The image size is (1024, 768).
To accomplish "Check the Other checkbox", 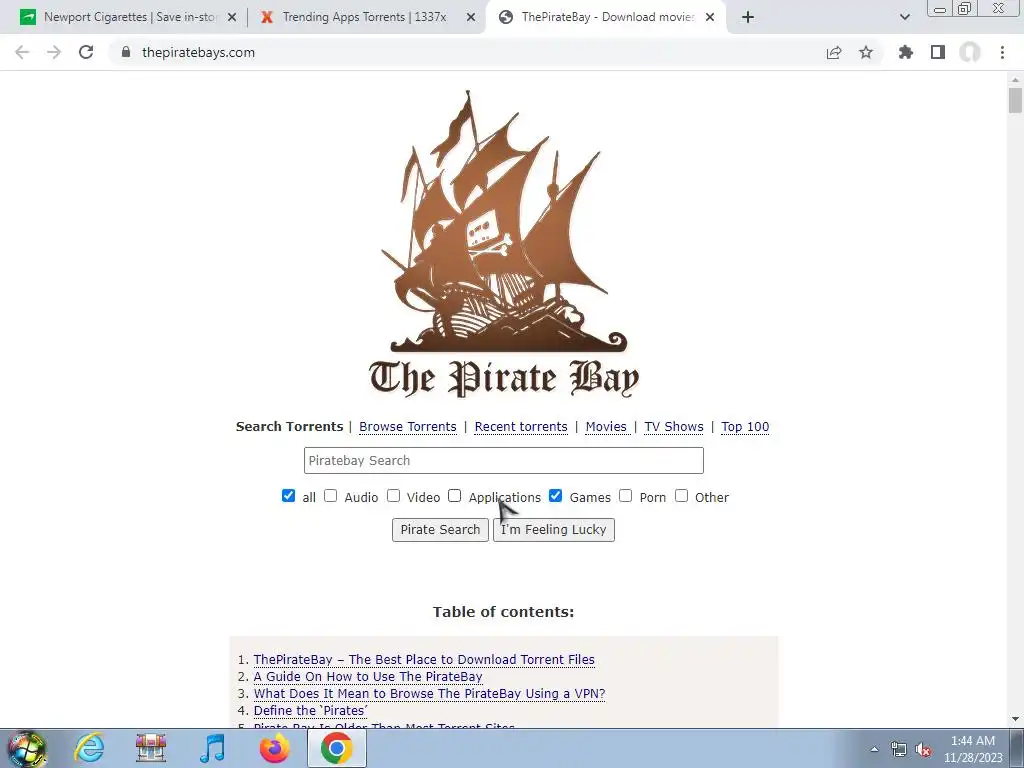I will click(x=681, y=496).
